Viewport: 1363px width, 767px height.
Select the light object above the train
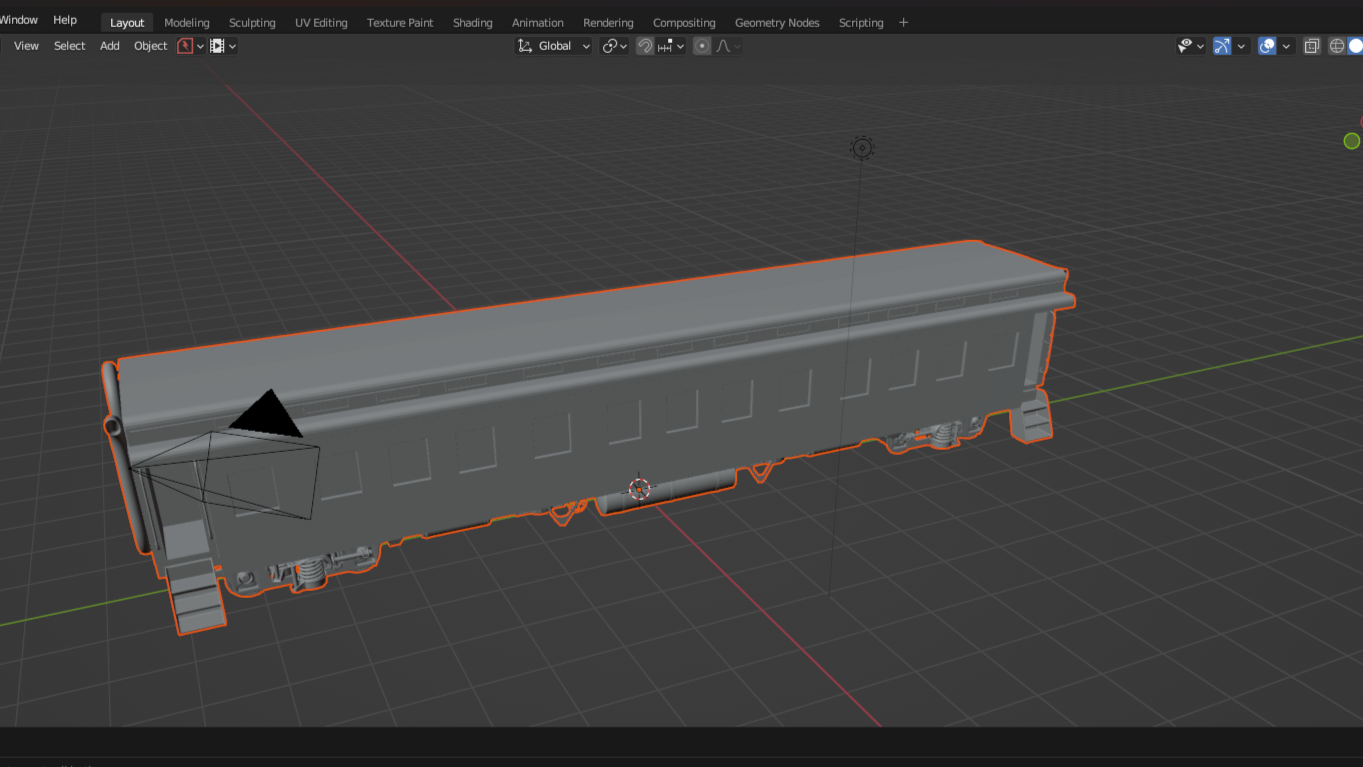coord(862,148)
